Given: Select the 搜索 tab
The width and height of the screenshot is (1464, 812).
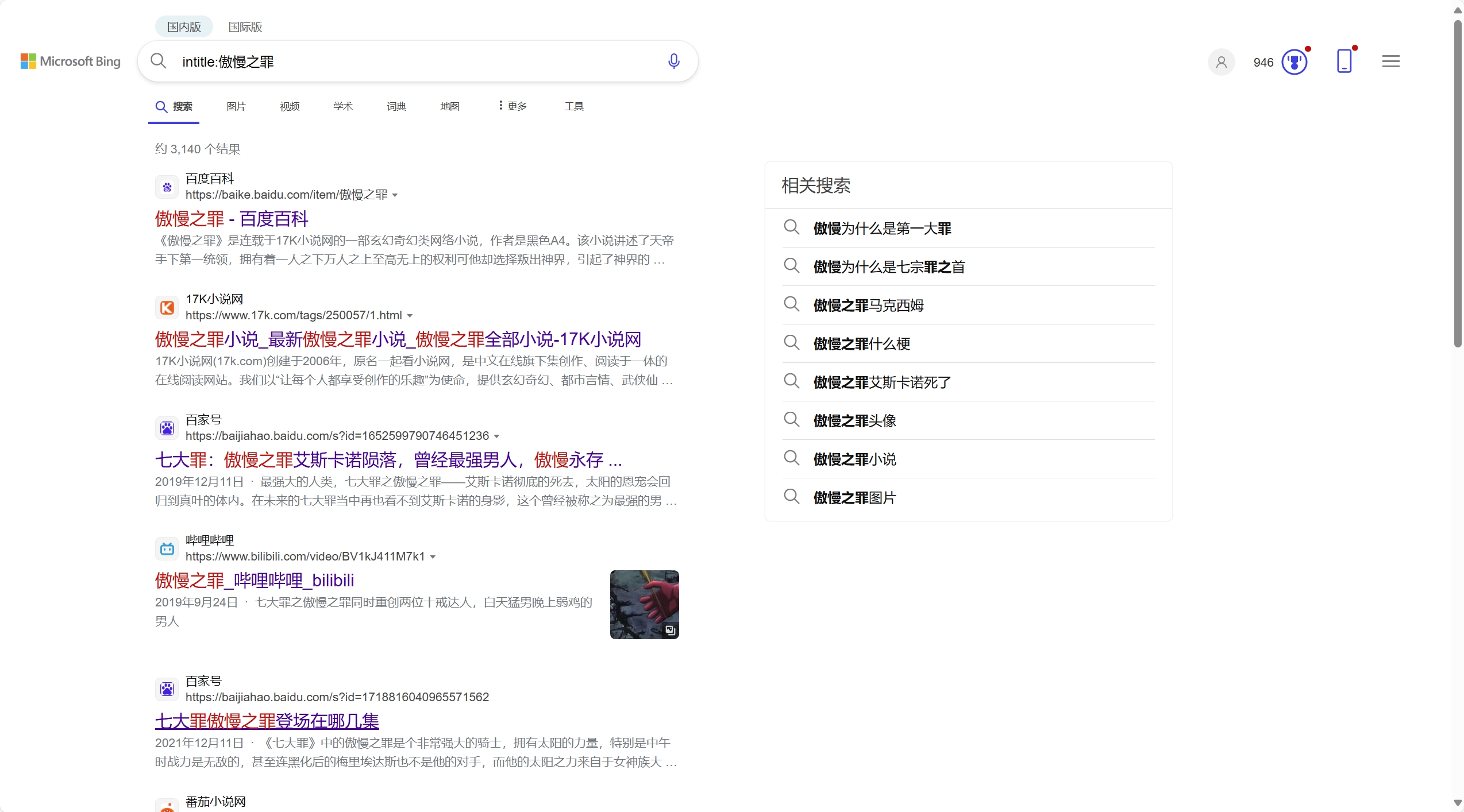Looking at the screenshot, I should pyautogui.click(x=174, y=107).
